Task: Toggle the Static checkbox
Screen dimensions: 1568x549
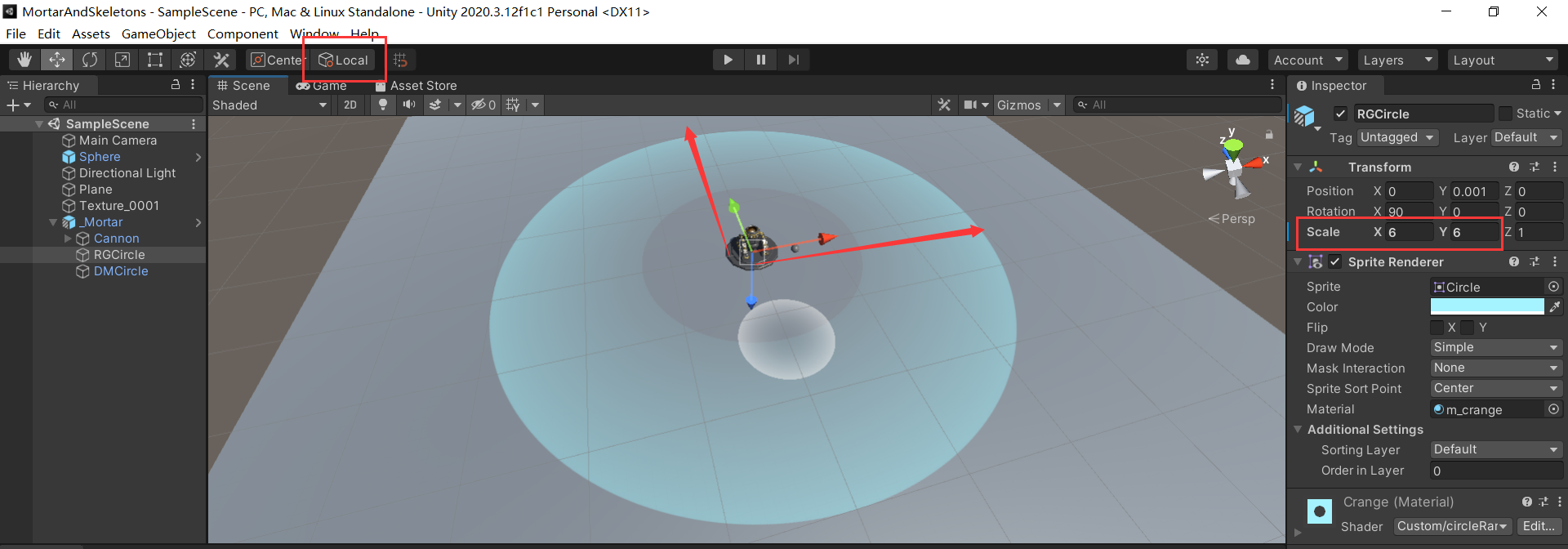Action: [x=1505, y=114]
